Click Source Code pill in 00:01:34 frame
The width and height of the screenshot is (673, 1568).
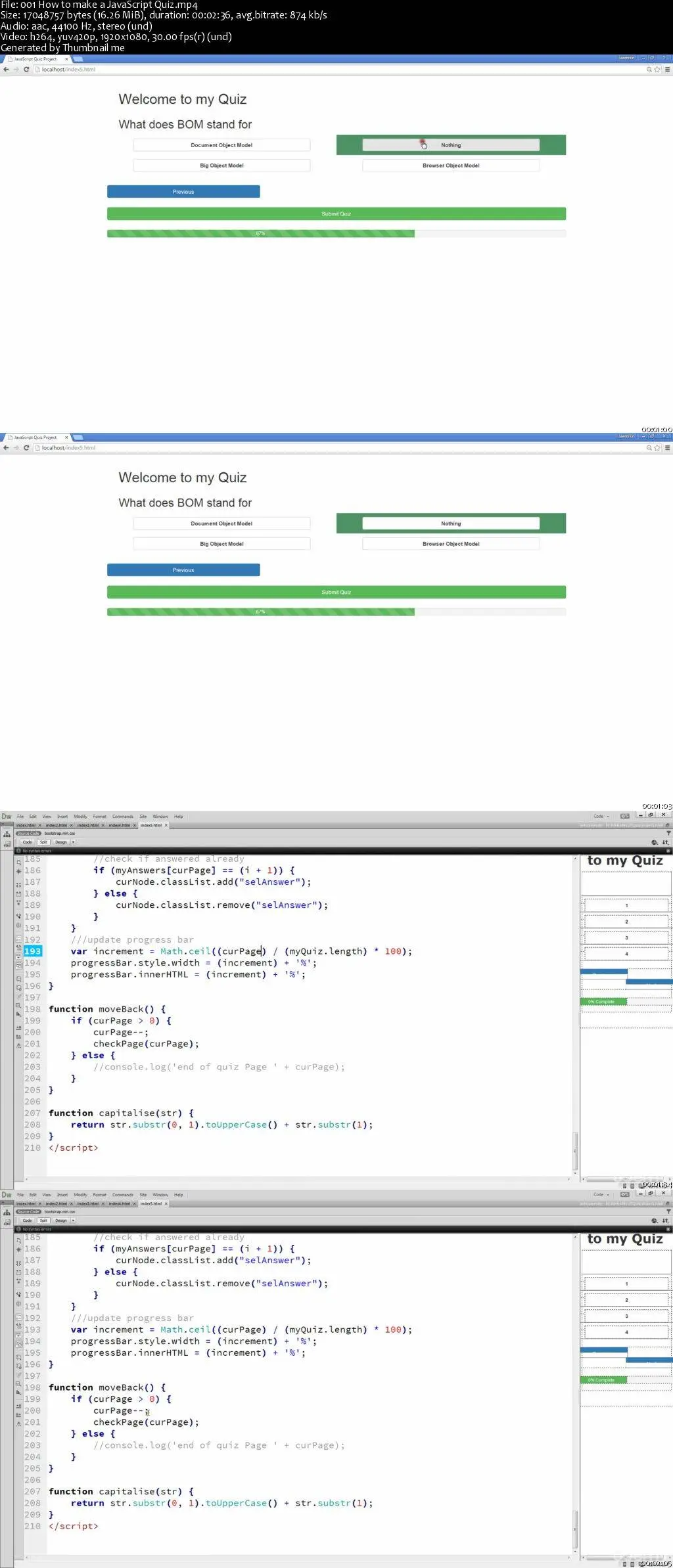click(28, 834)
